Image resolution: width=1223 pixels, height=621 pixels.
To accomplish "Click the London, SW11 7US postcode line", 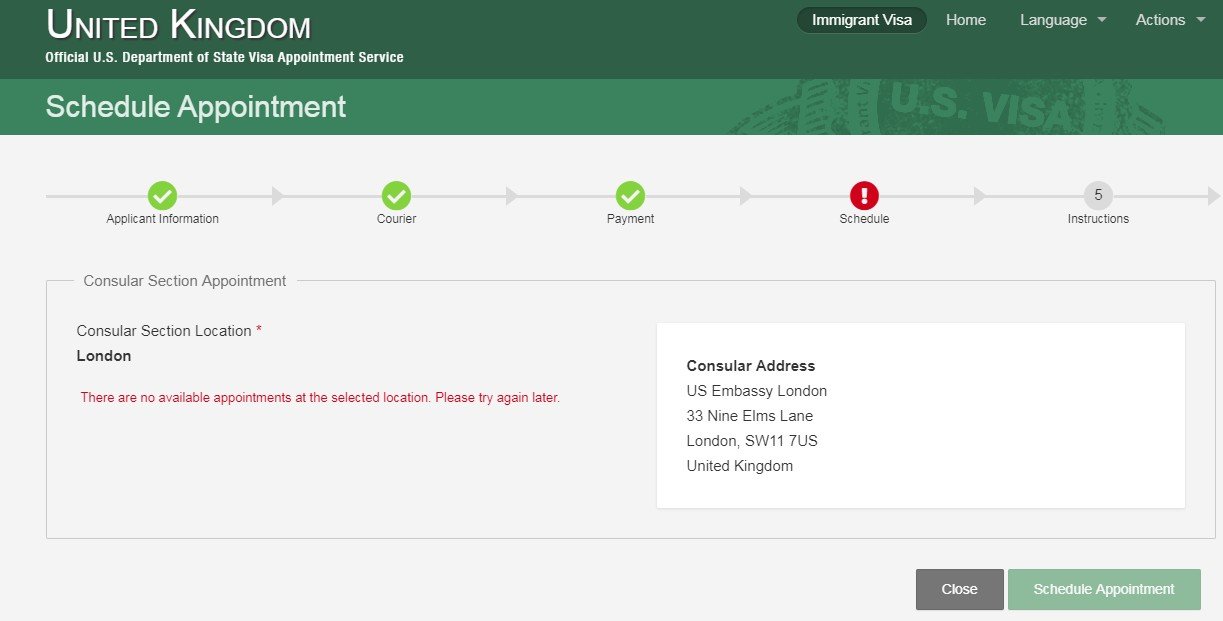I will pos(752,441).
